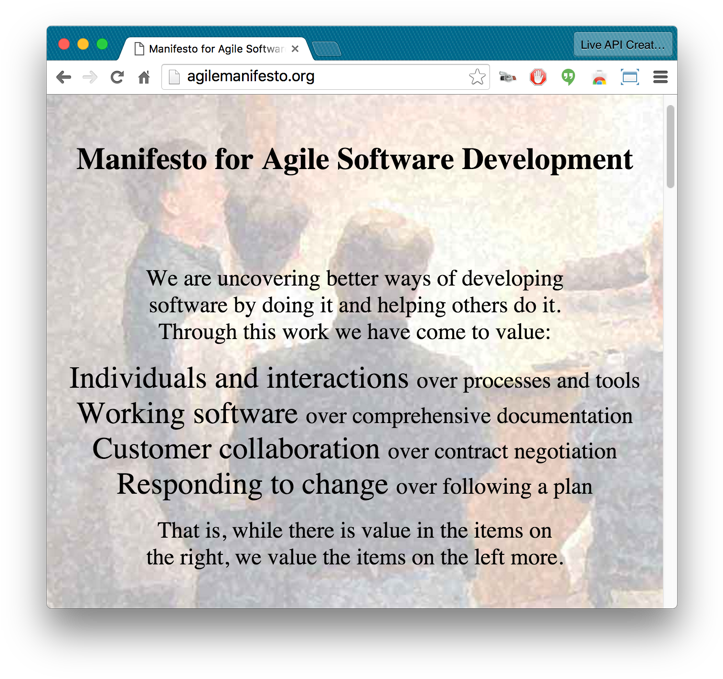Click 'We are uncovering better ways of developing'
The width and height of the screenshot is (723, 679).
click(355, 279)
